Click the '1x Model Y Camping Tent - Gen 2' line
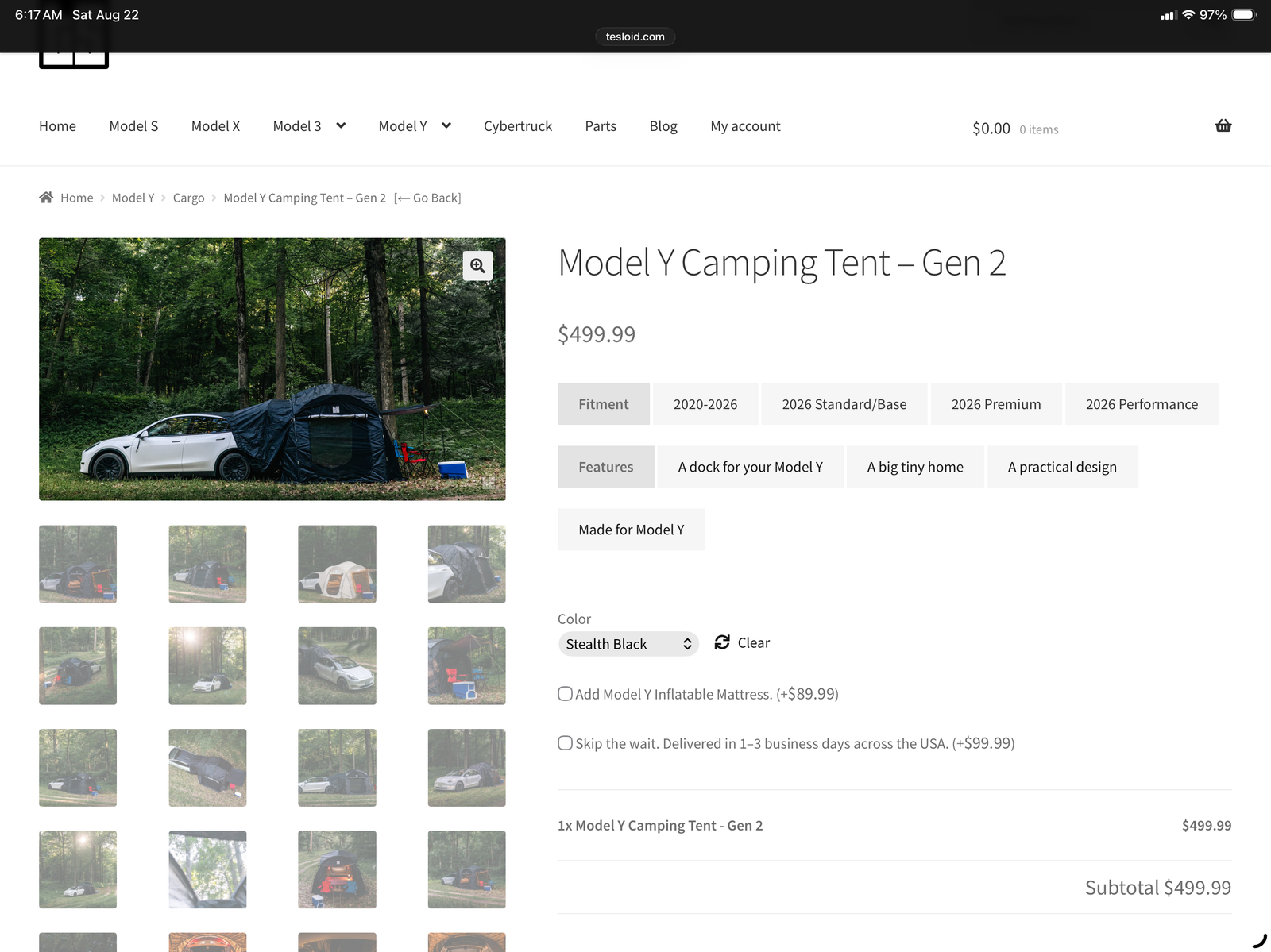This screenshot has height=952, width=1271. pos(660,826)
